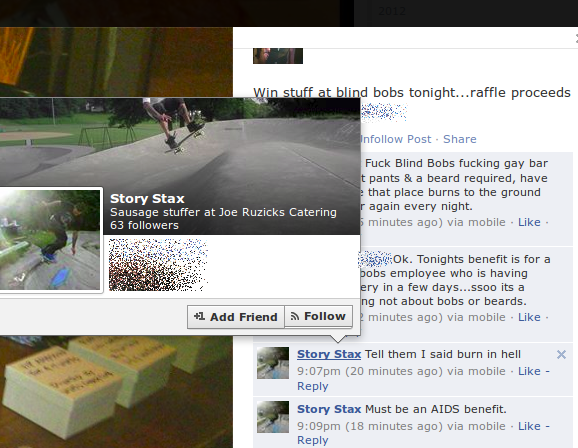Click the poster's thumbnail above the raffle post
Image resolution: width=578 pixels, height=448 pixels.
point(278,56)
